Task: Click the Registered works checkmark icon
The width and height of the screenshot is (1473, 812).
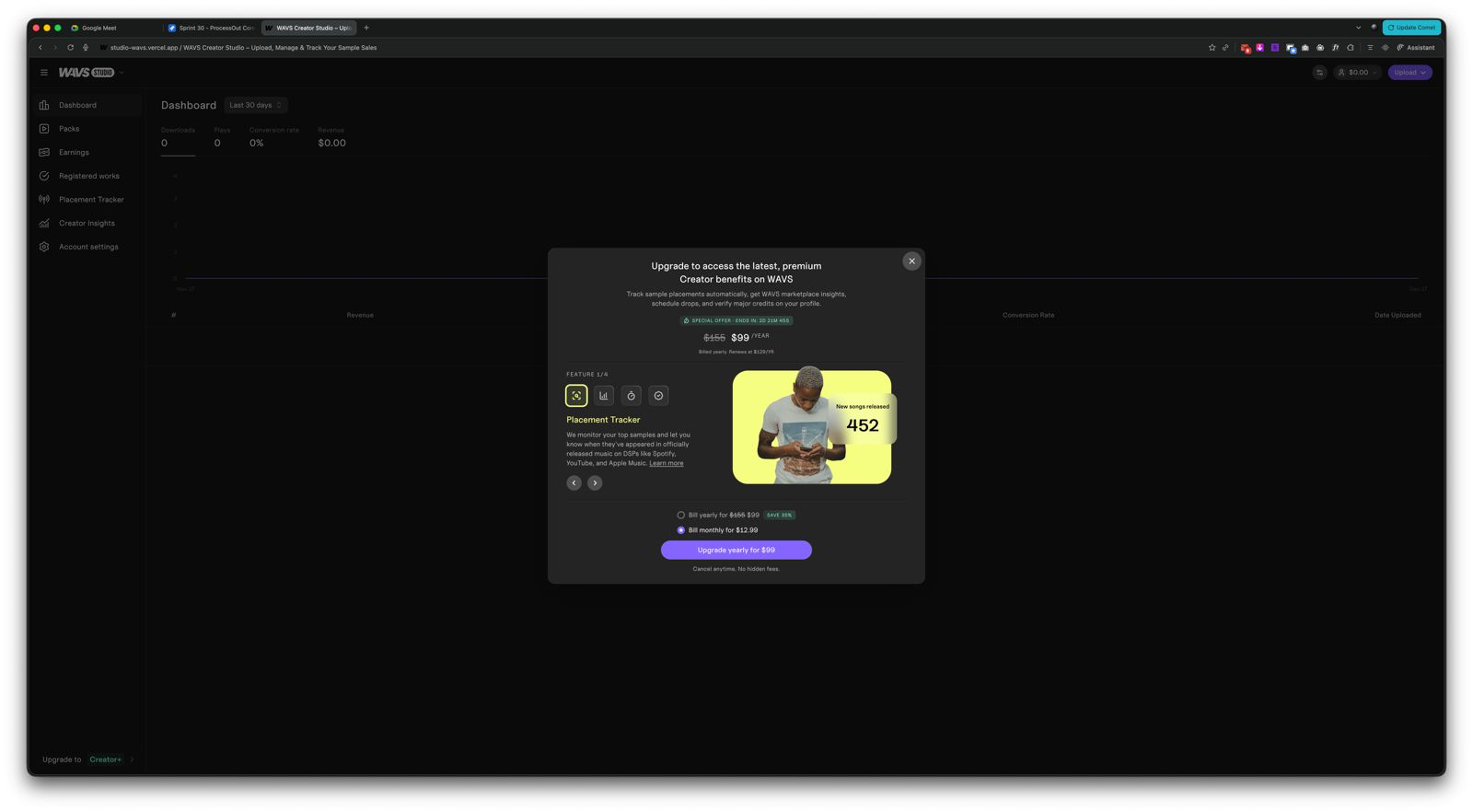Action: click(x=44, y=176)
